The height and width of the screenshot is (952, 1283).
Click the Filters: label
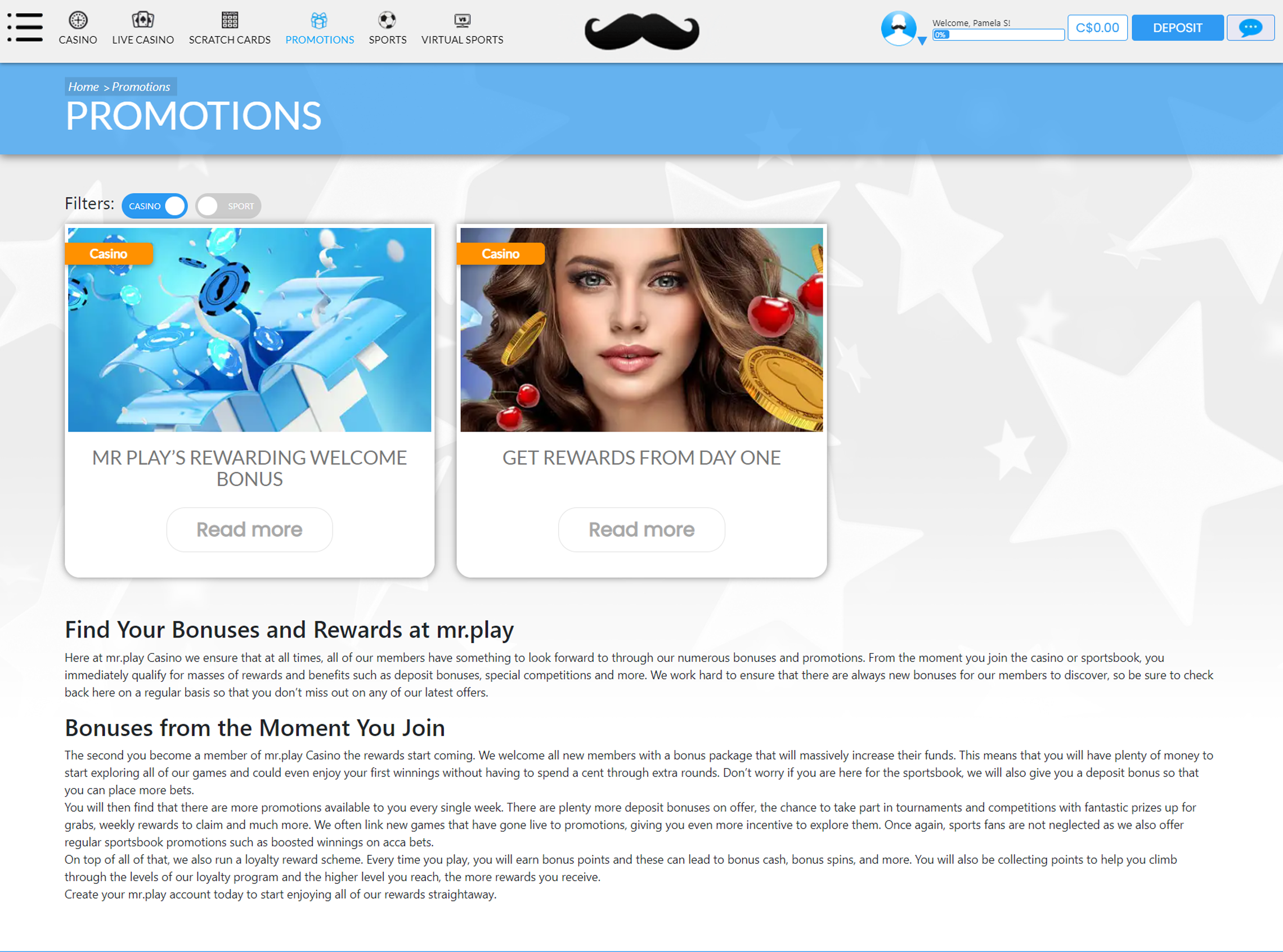click(89, 204)
